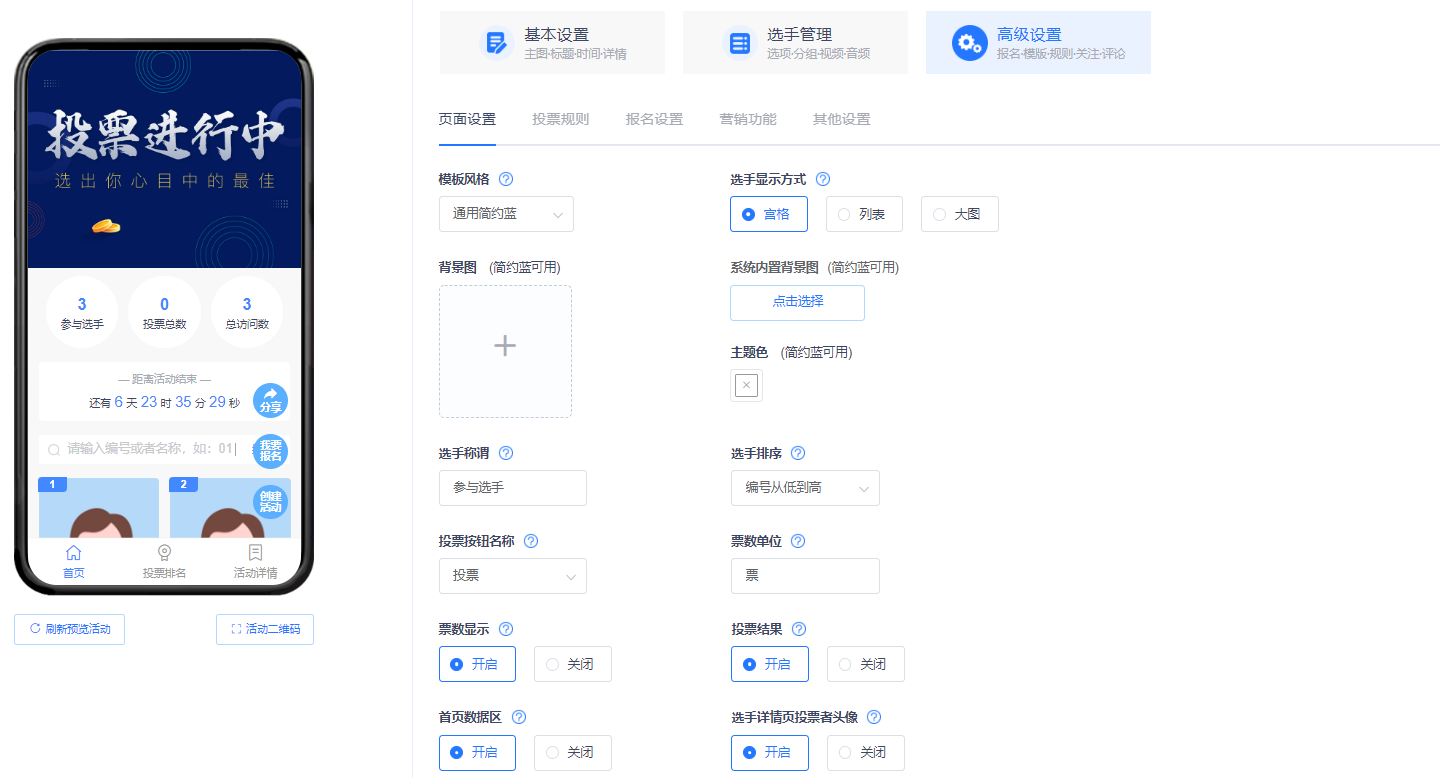Tap contestant card numbered 2 in preview
This screenshot has width=1440, height=778.
coord(230,508)
